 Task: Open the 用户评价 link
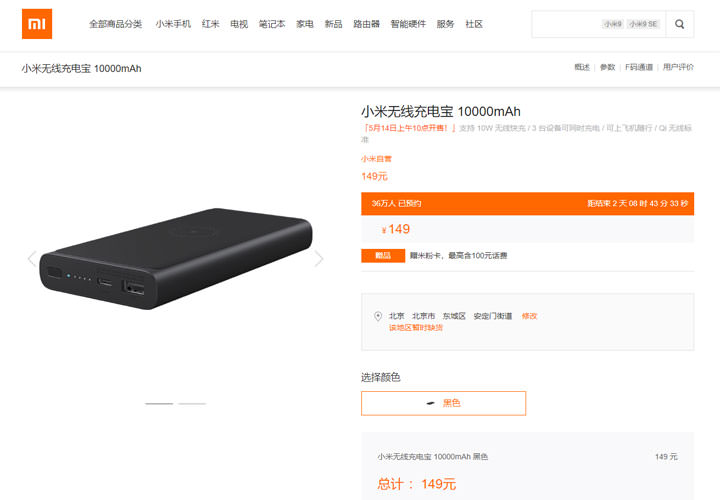pos(678,67)
